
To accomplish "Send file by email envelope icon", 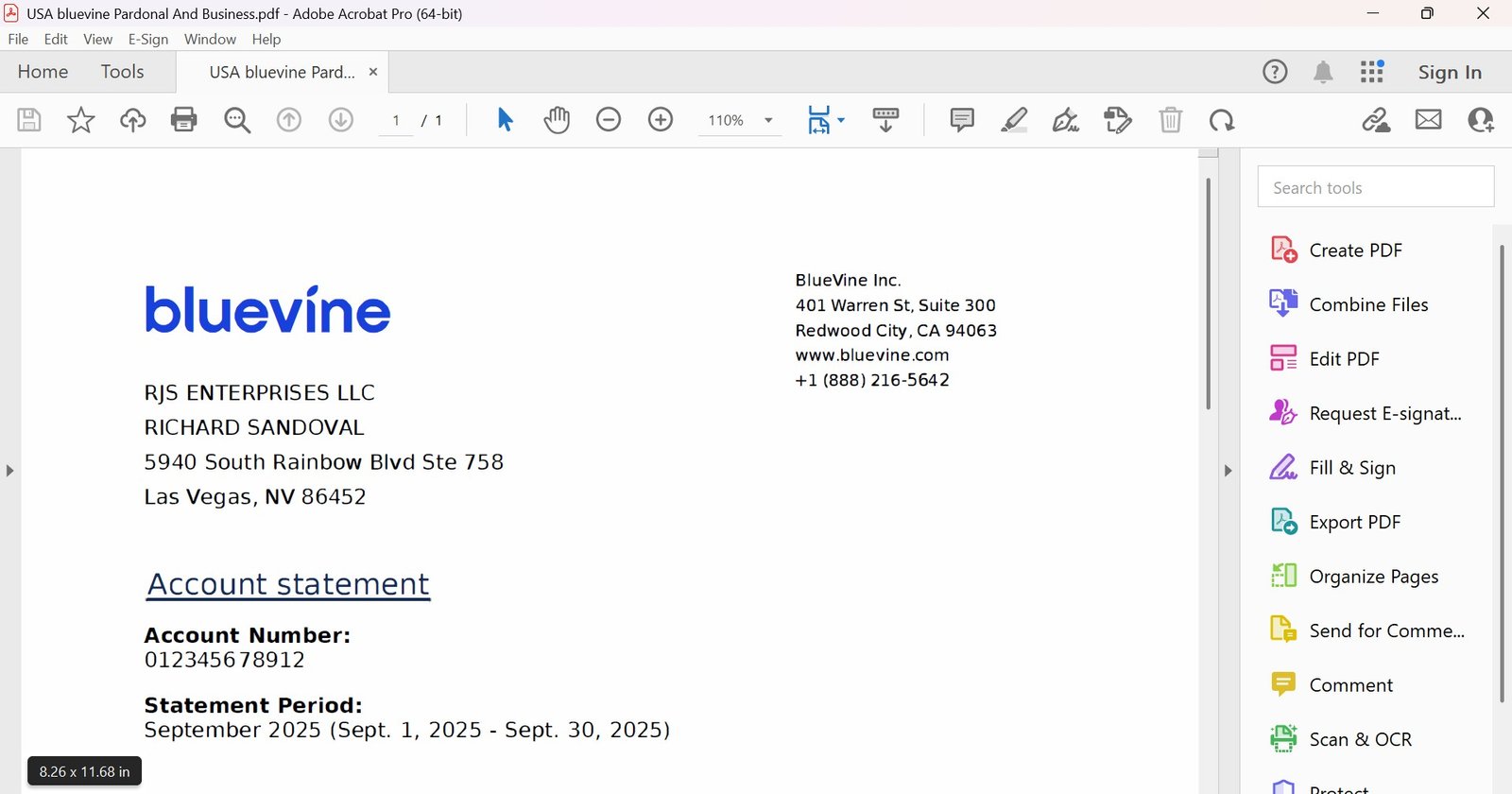I will 1428,120.
